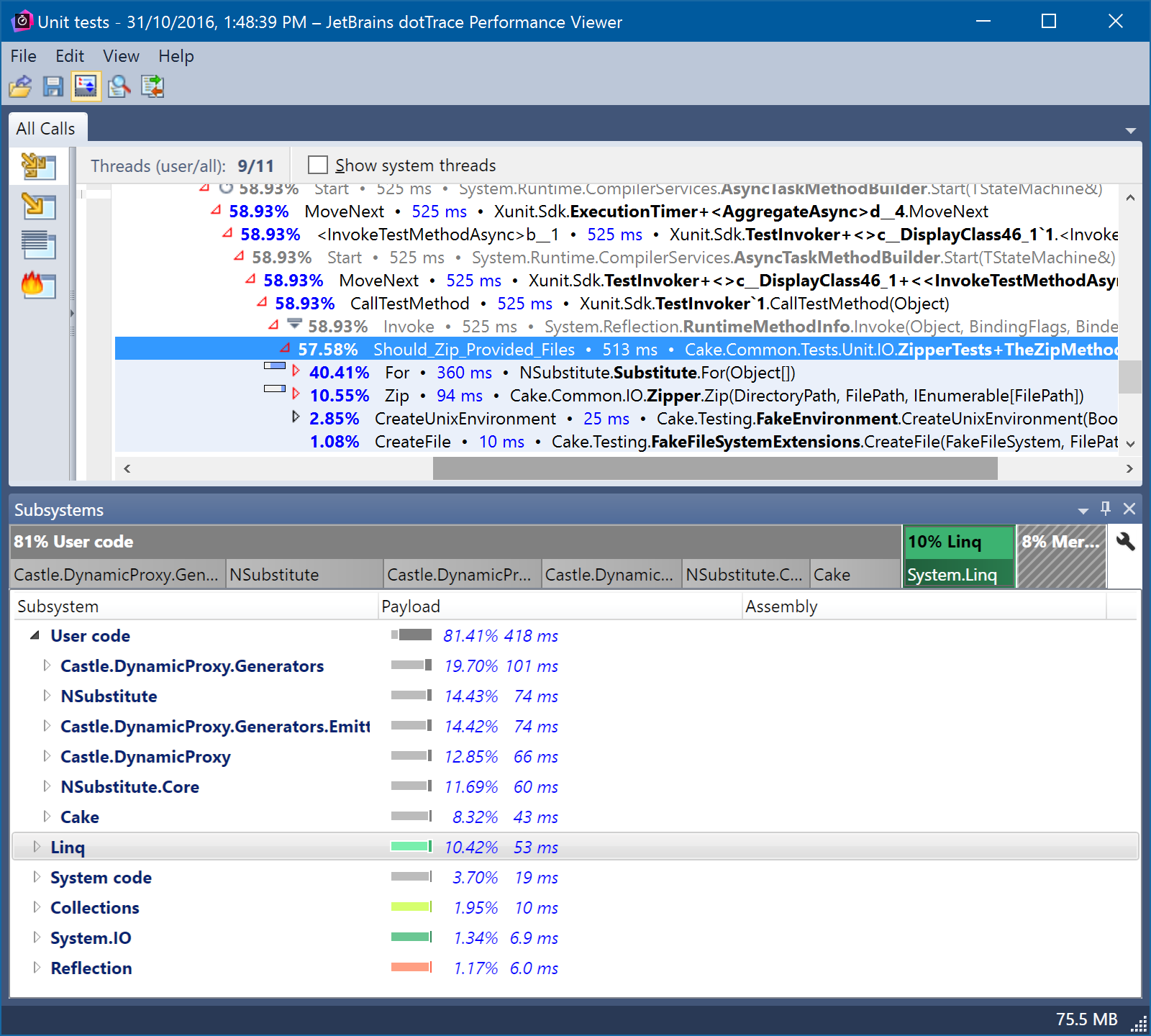The height and width of the screenshot is (1036, 1151).
Task: Click the System.Linq bar segment
Action: pos(958,574)
